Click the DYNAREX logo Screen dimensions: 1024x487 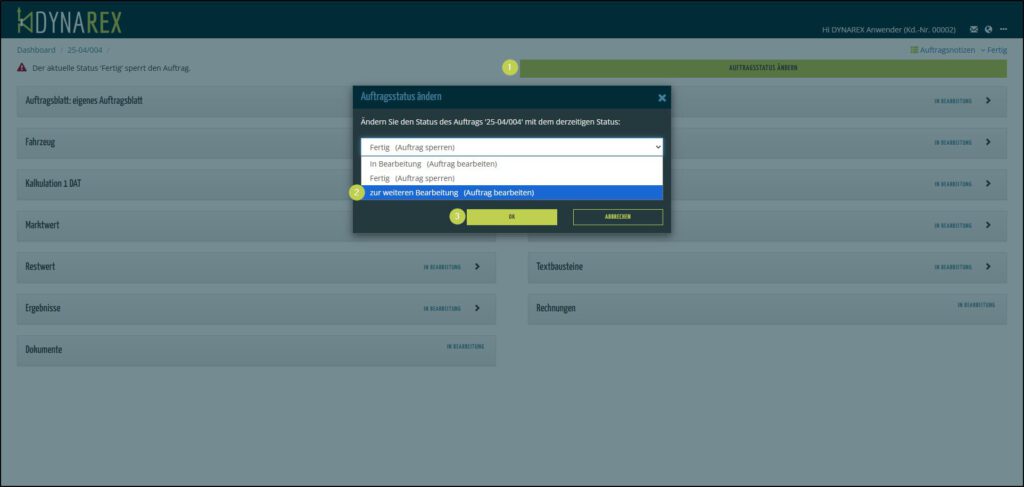[x=69, y=20]
